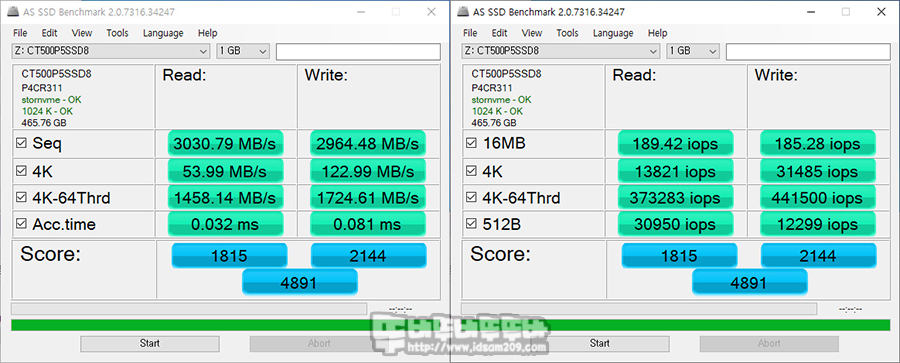Toggle the 4K-64Thrd checkbox in left window

(x=21, y=198)
